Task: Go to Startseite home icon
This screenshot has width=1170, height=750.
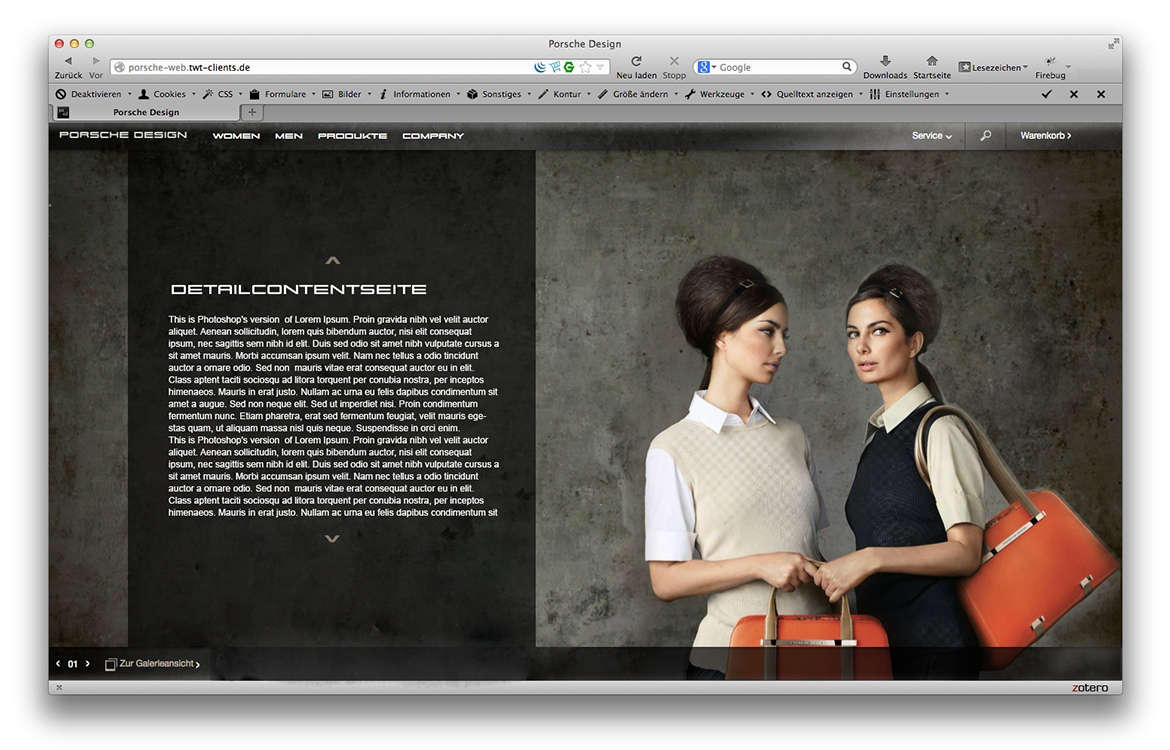Action: [x=932, y=62]
